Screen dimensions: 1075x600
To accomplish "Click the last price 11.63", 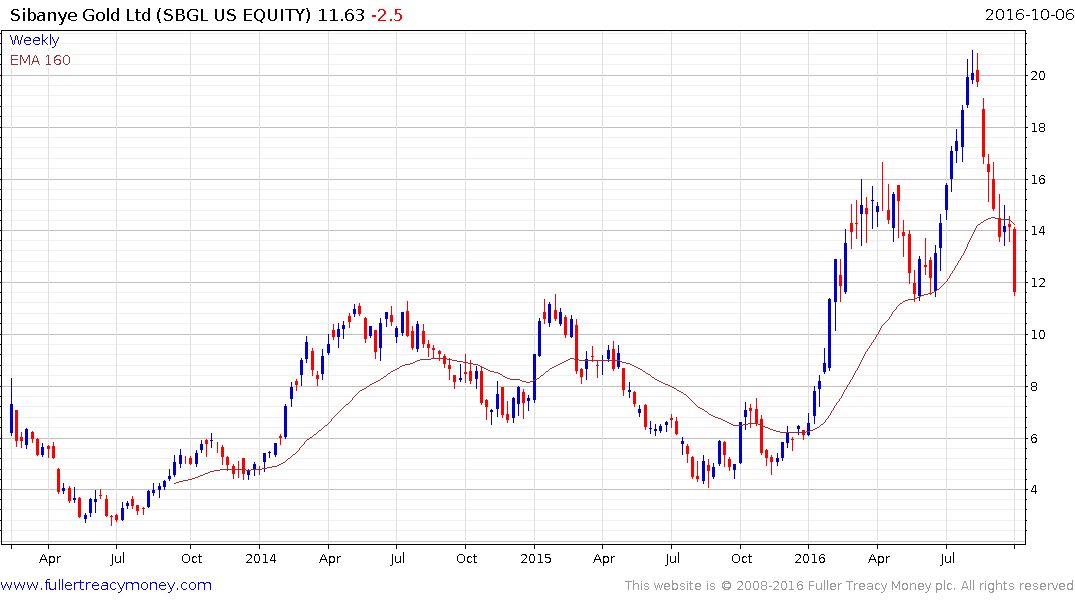I will pyautogui.click(x=341, y=15).
